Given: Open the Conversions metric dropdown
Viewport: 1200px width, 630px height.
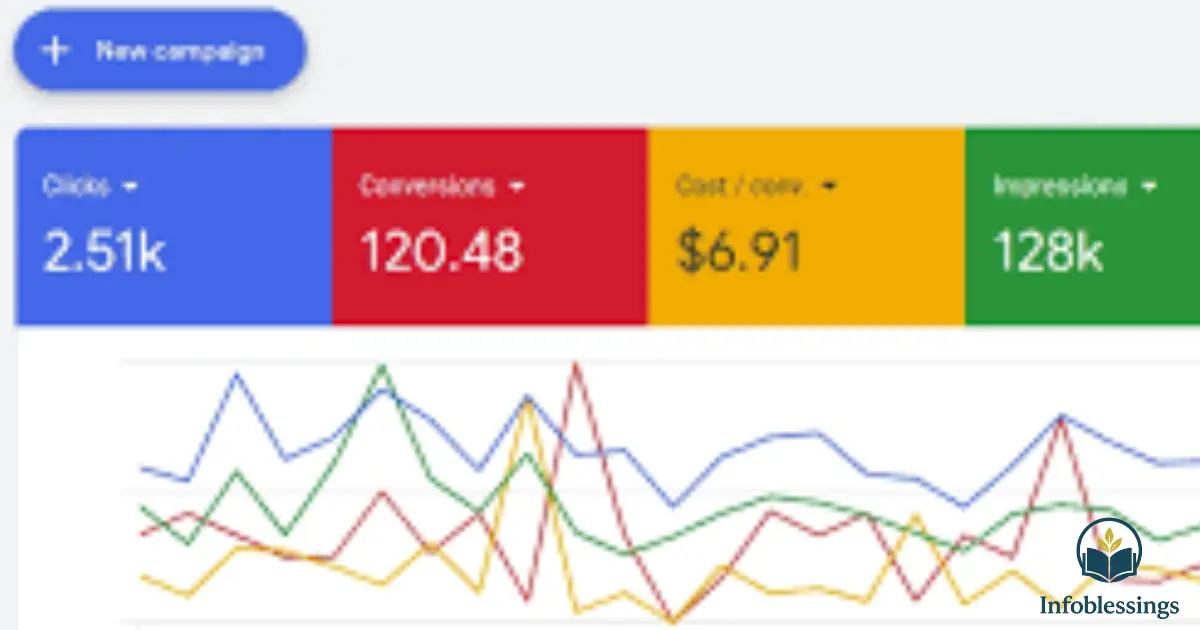Looking at the screenshot, I should point(517,185).
